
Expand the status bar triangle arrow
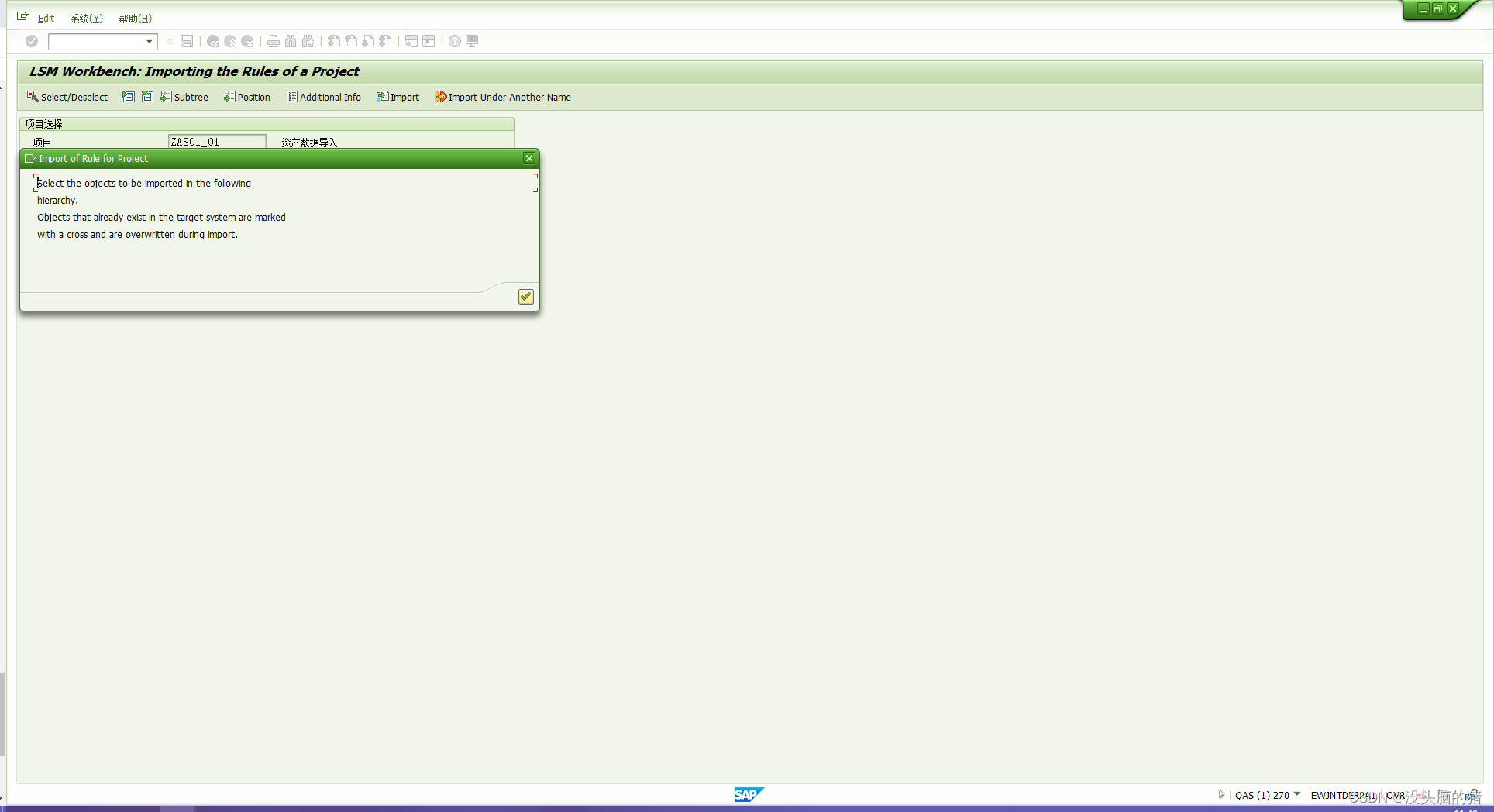pyautogui.click(x=1221, y=794)
